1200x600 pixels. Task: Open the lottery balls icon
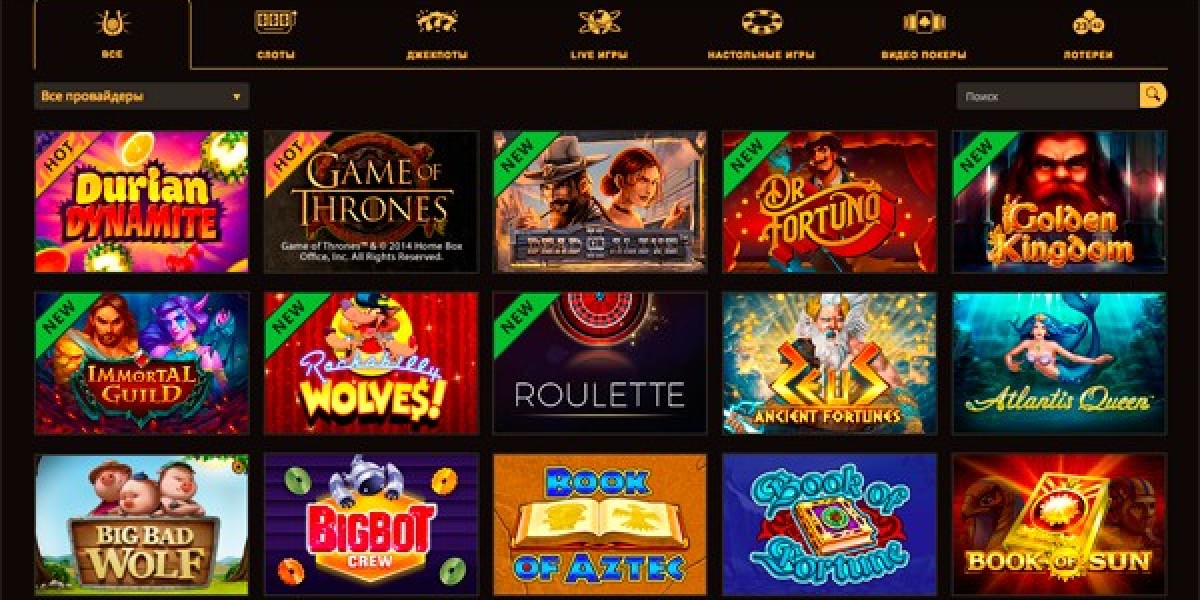[x=1088, y=22]
